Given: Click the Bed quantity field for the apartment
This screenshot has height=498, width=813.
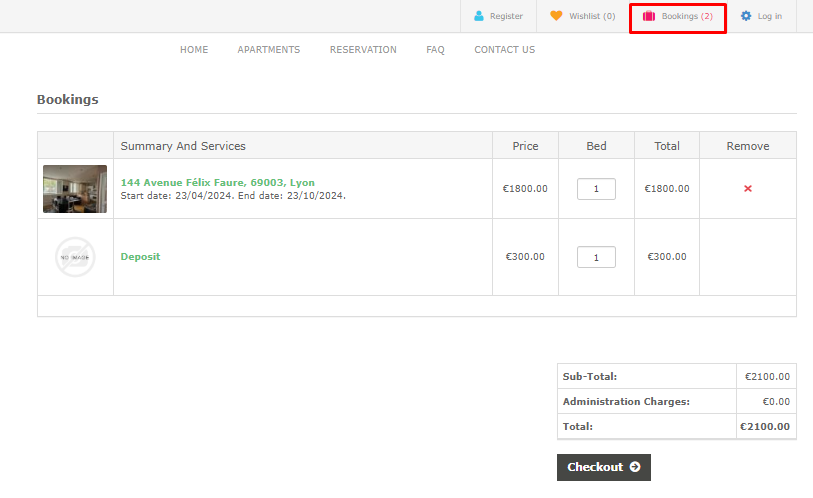Looking at the screenshot, I should (x=596, y=189).
